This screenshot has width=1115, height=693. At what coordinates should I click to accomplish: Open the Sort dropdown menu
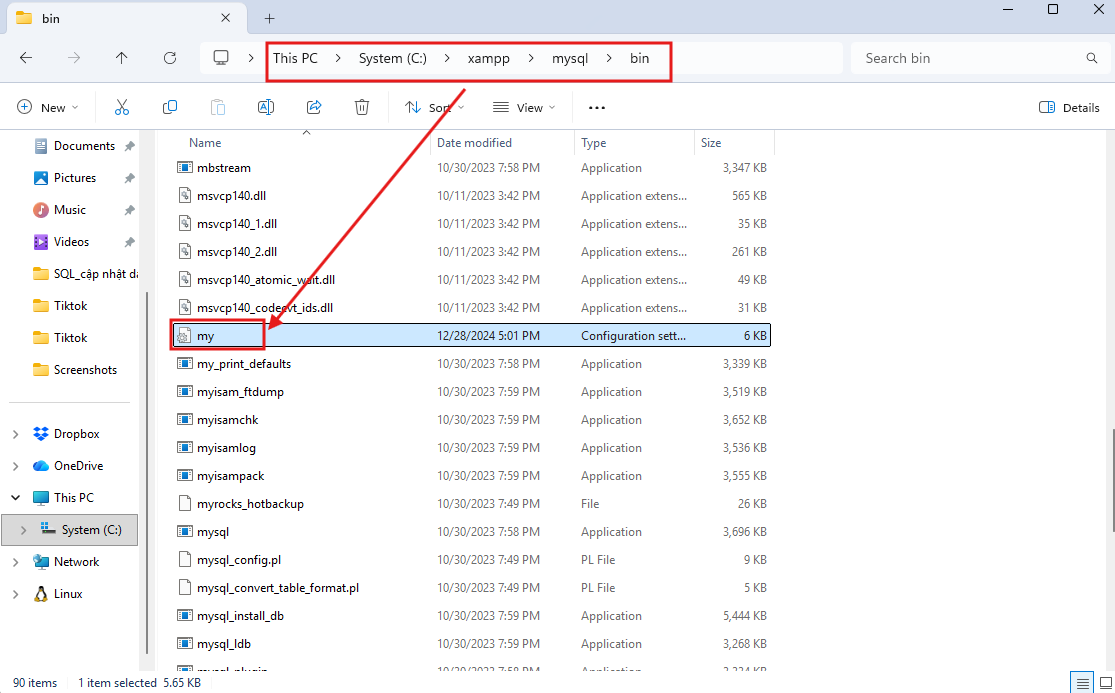[x=434, y=107]
